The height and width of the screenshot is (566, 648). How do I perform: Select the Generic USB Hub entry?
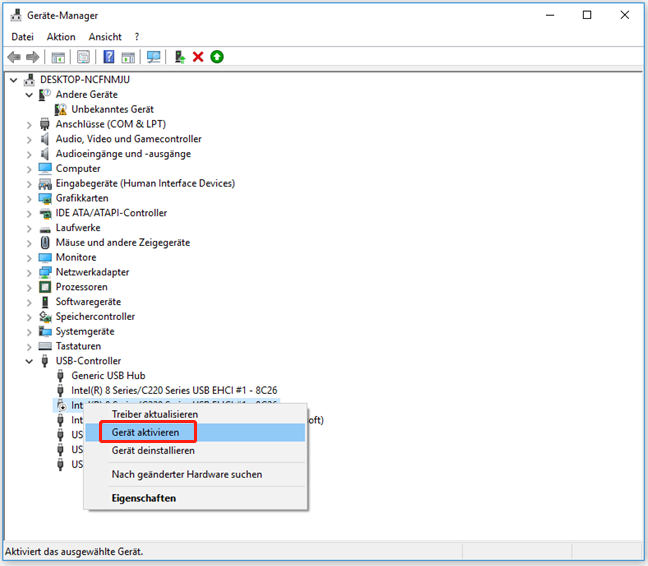(x=108, y=376)
